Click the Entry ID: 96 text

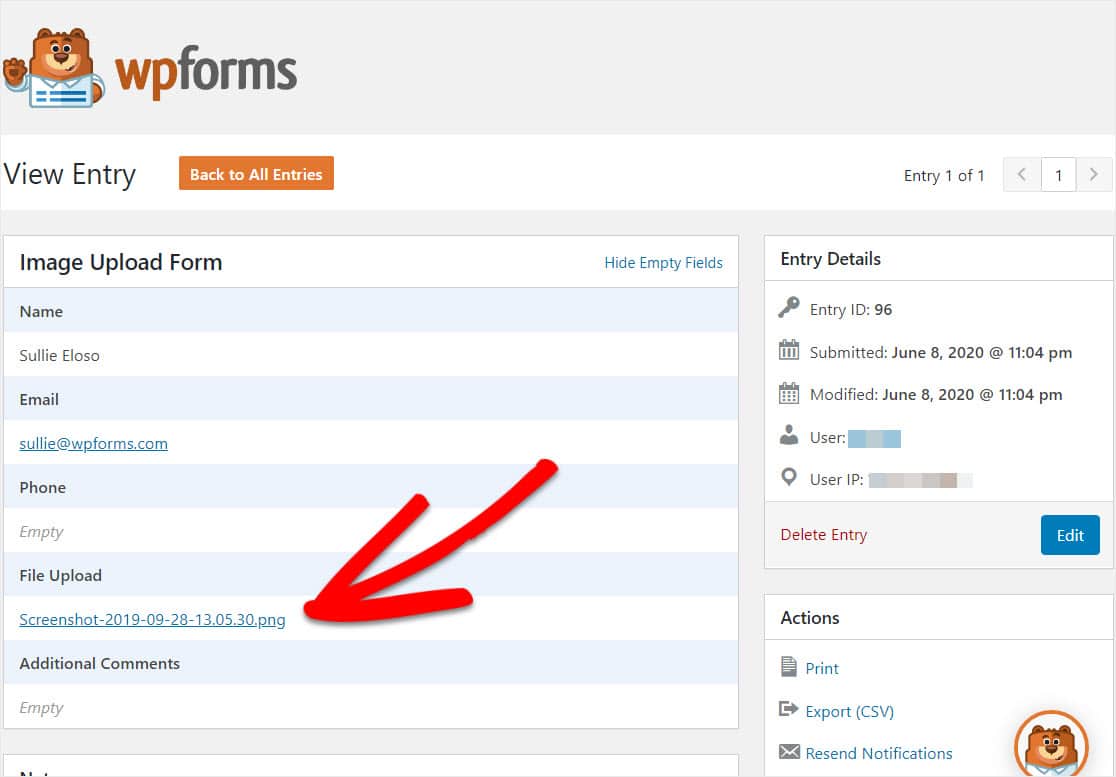[x=851, y=310]
